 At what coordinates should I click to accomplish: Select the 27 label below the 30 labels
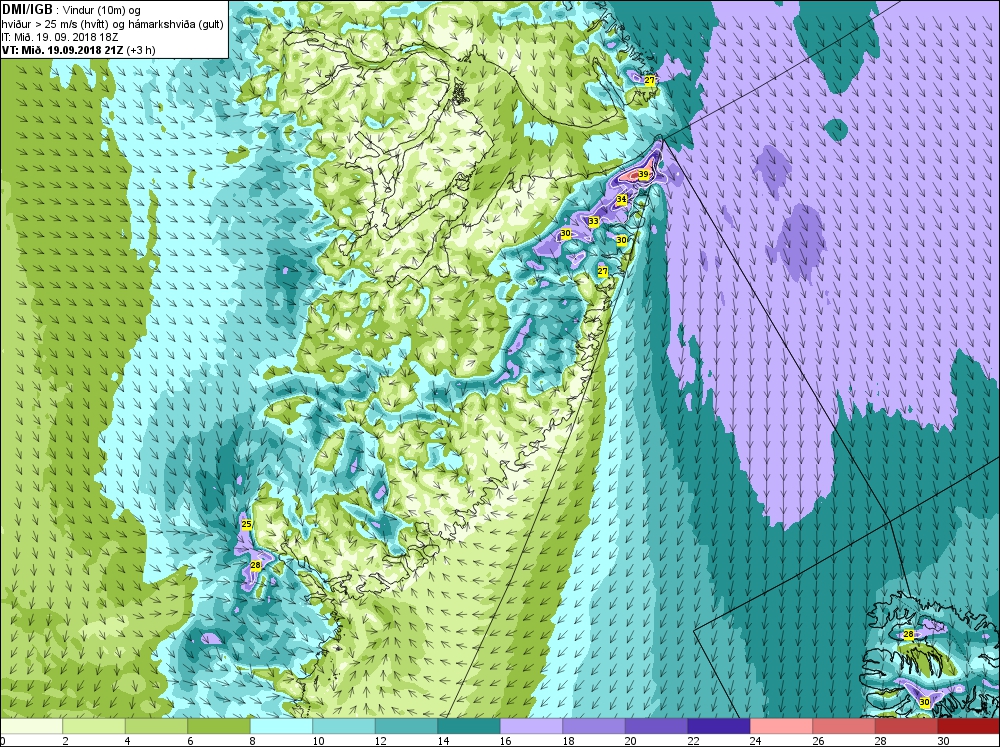point(603,271)
